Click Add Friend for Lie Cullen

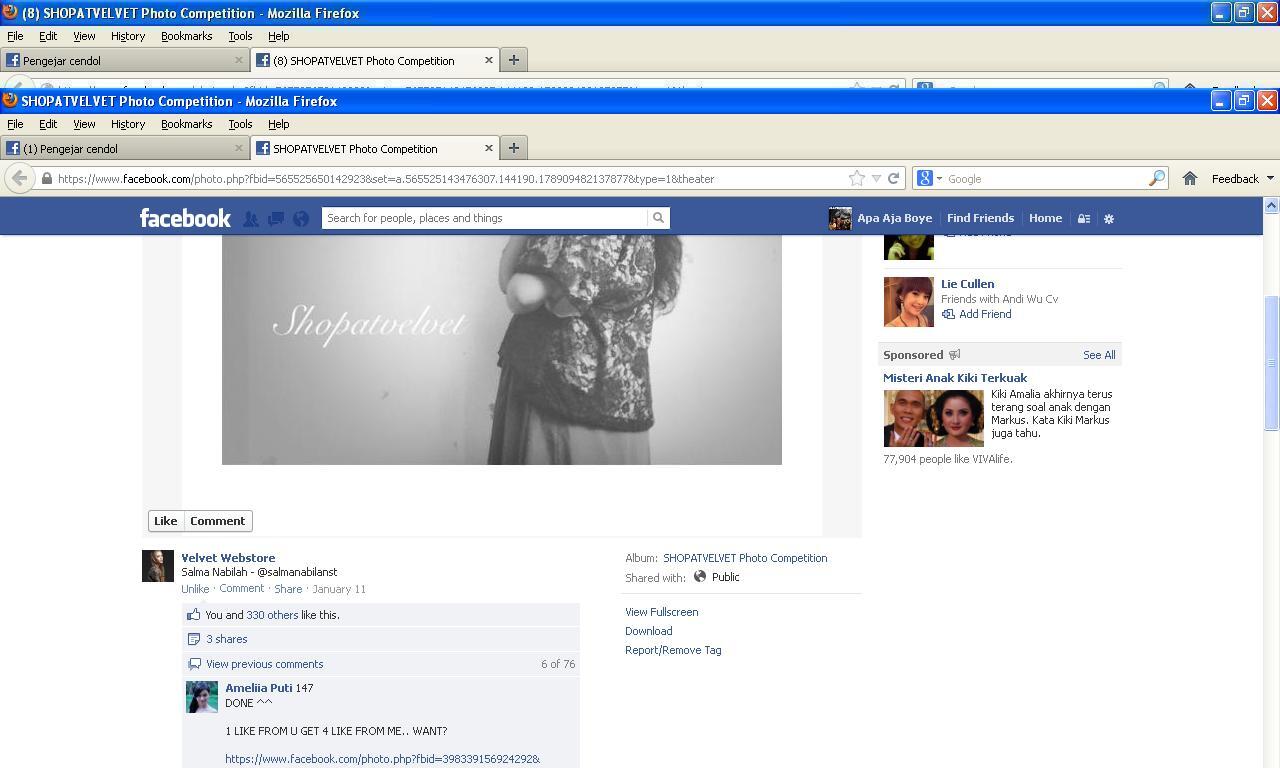coord(976,314)
